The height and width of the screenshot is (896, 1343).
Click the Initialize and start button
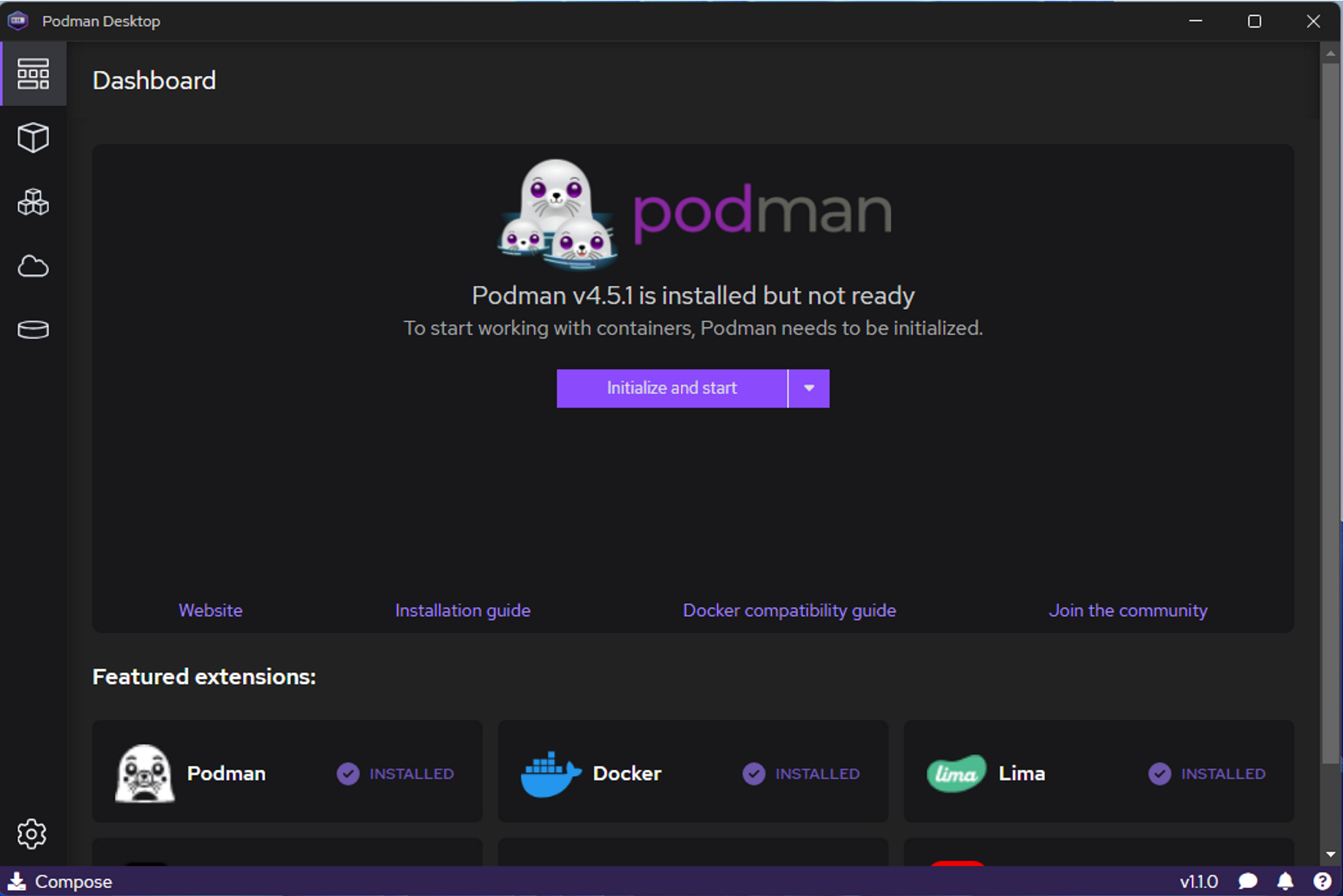point(671,388)
